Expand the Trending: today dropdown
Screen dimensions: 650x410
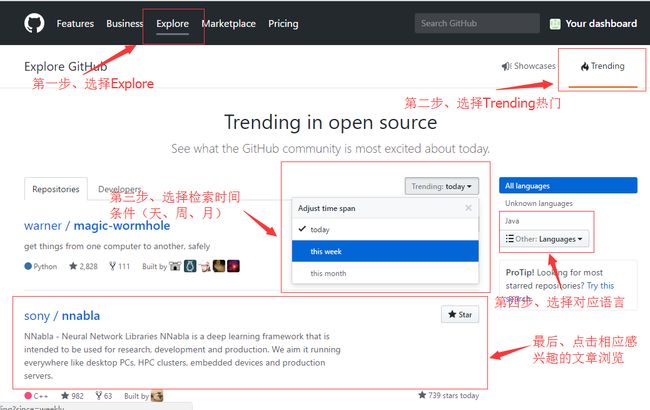442,187
